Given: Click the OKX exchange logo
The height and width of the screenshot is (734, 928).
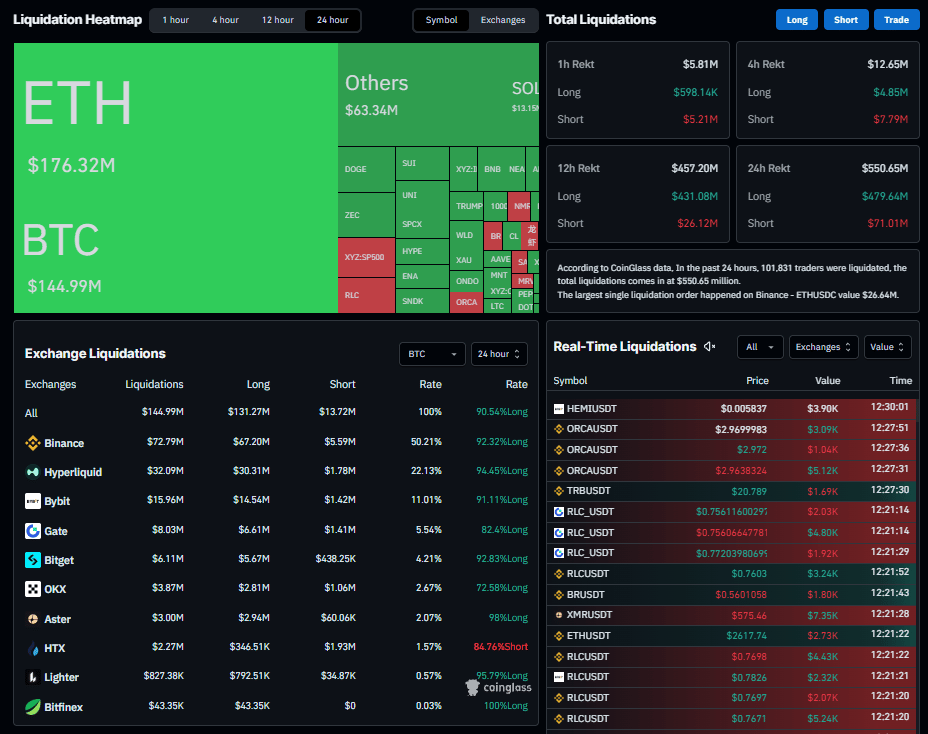Looking at the screenshot, I should pos(33,589).
